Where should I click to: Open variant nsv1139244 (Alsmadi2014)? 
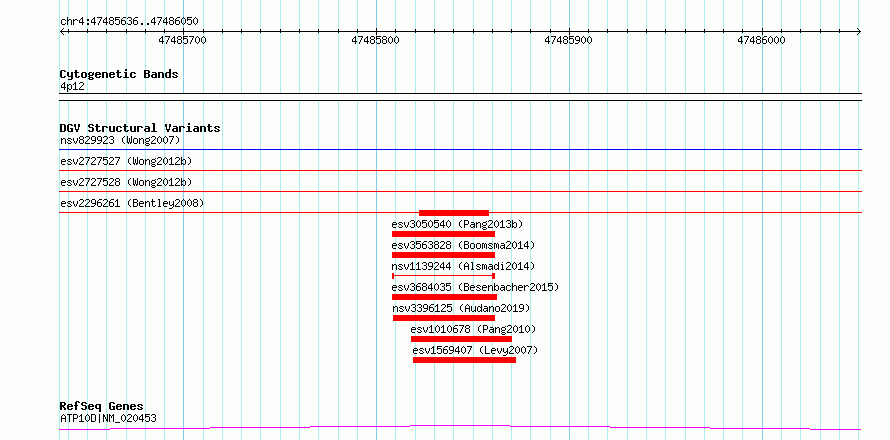click(463, 266)
